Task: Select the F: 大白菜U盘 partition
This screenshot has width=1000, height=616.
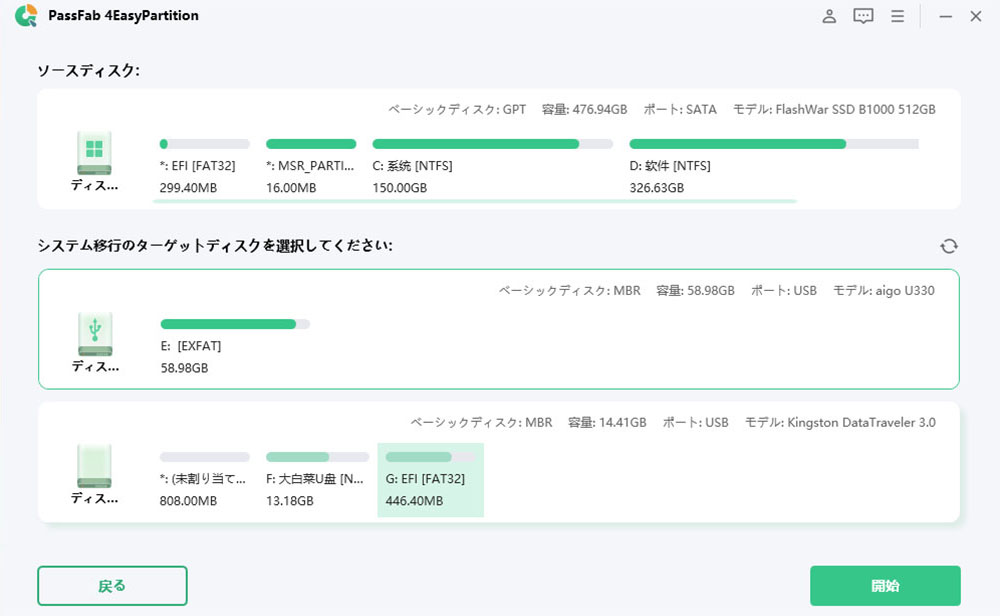Action: point(310,480)
